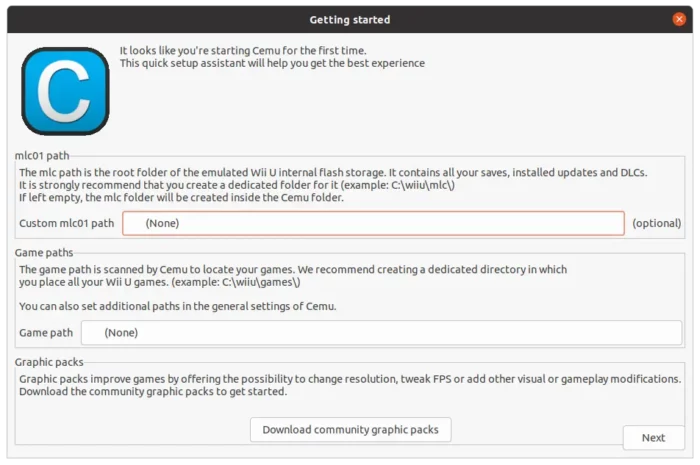Viewport: 700px width, 465px height.
Task: Click the mlc root folder description line
Action: (333, 172)
